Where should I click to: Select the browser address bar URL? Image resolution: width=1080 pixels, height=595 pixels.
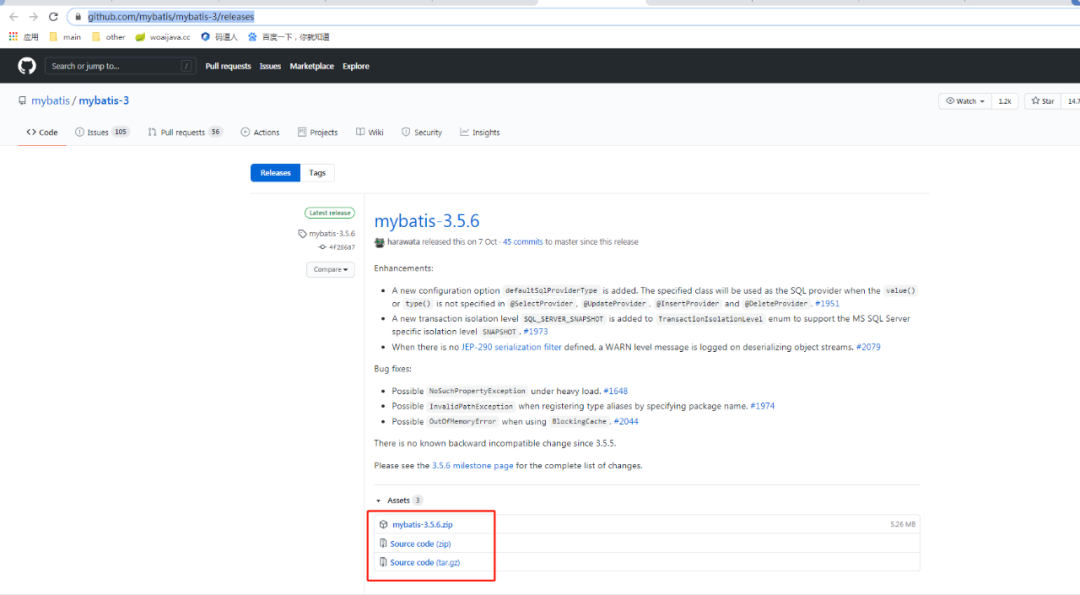click(x=171, y=17)
